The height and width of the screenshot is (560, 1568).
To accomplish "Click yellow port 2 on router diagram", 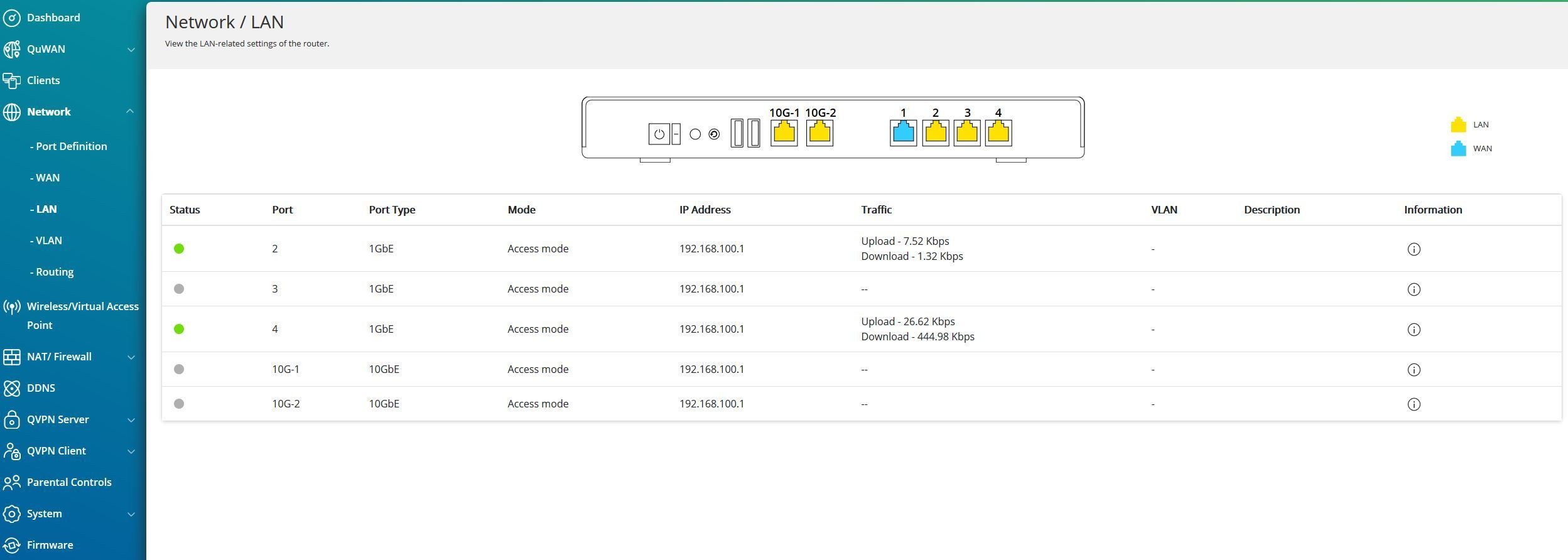I will tap(935, 132).
